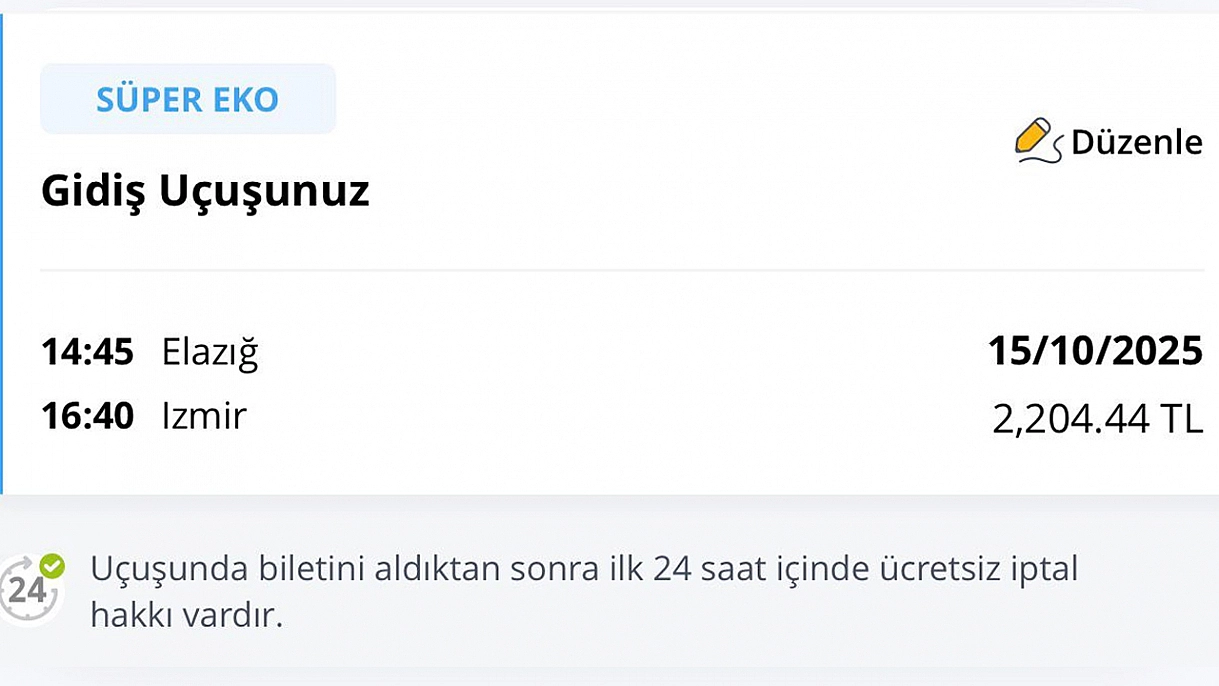1219x686 pixels.
Task: Select the Gidiş Uçuşunuz heading
Action: point(205,191)
